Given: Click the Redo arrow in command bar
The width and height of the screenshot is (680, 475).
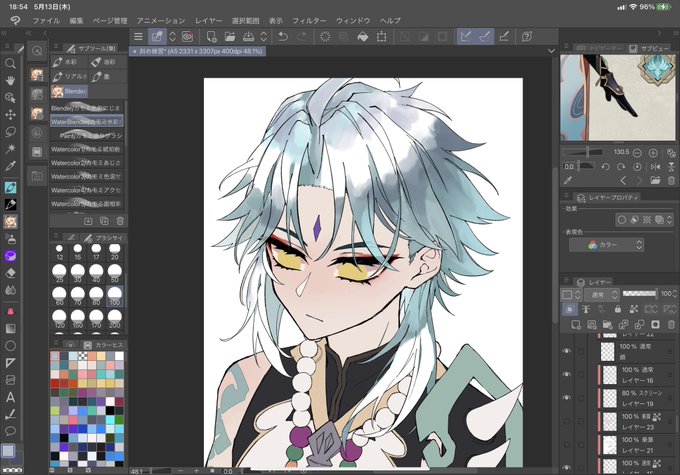Looking at the screenshot, I should coord(302,37).
